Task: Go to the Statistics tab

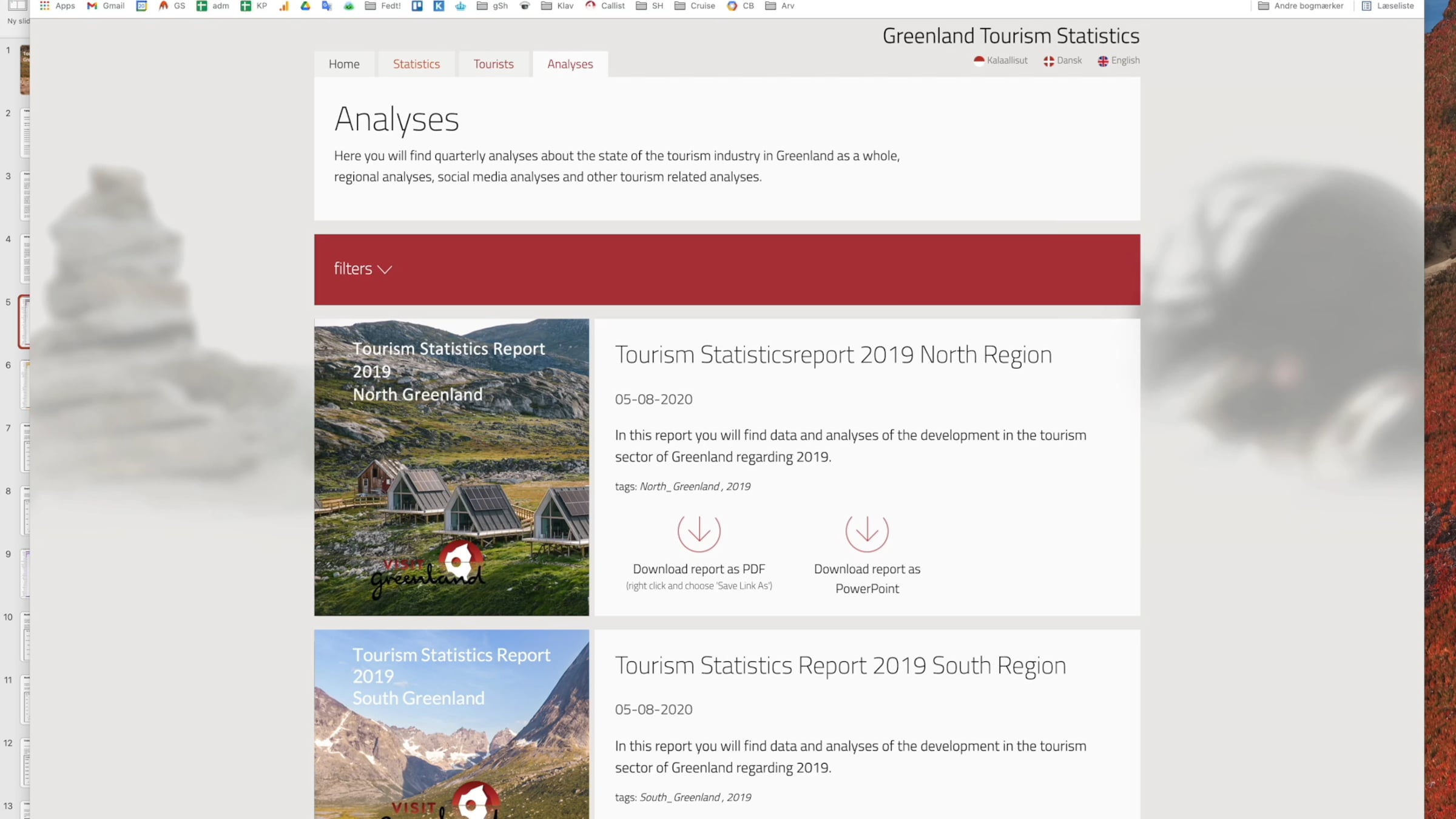Action: click(416, 64)
